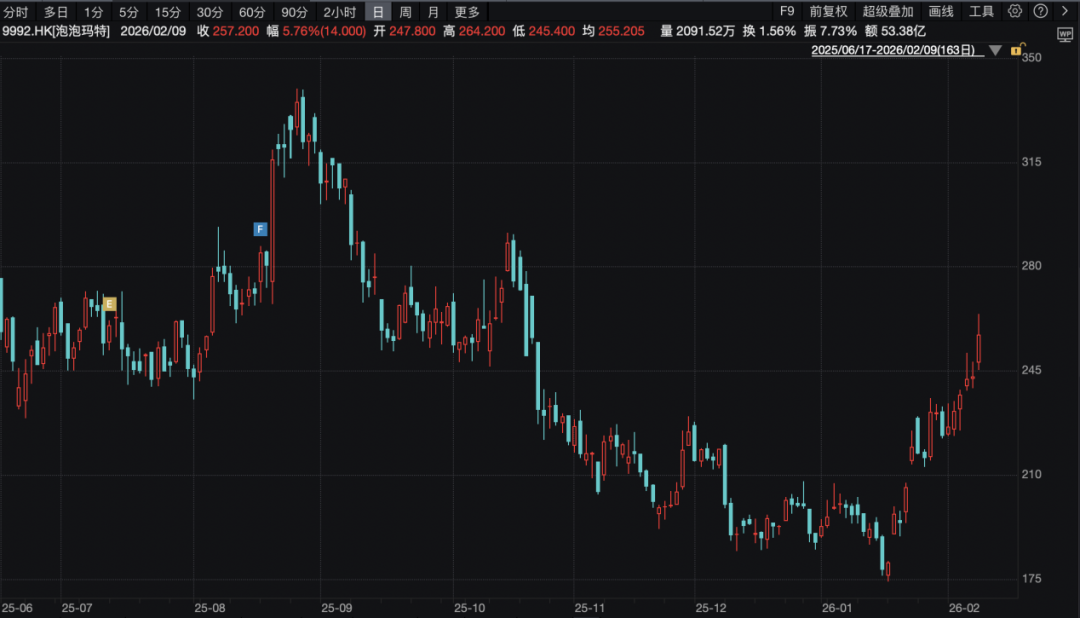Select the 15分 interval tab
Image resolution: width=1080 pixels, height=618 pixels.
point(167,12)
